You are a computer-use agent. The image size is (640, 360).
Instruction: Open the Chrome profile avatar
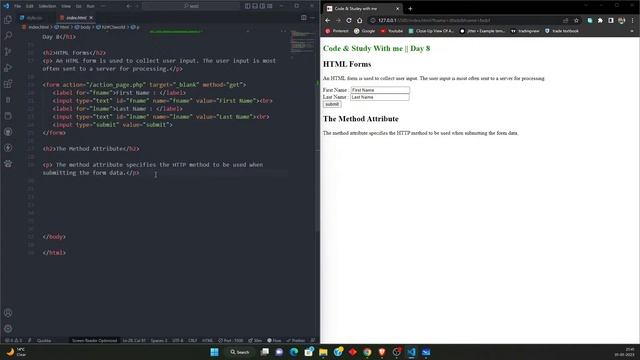pyautogui.click(x=621, y=20)
